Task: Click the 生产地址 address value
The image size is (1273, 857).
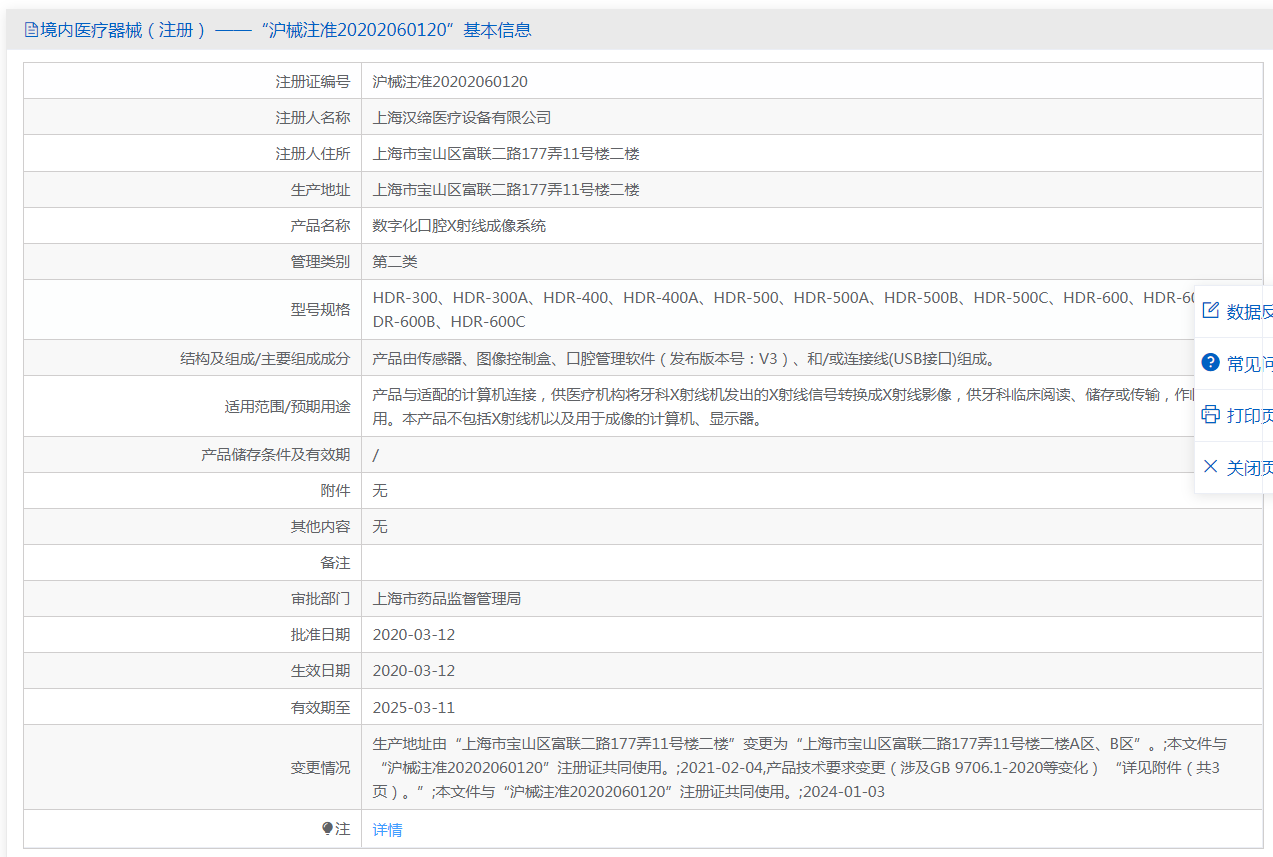Action: coord(506,190)
